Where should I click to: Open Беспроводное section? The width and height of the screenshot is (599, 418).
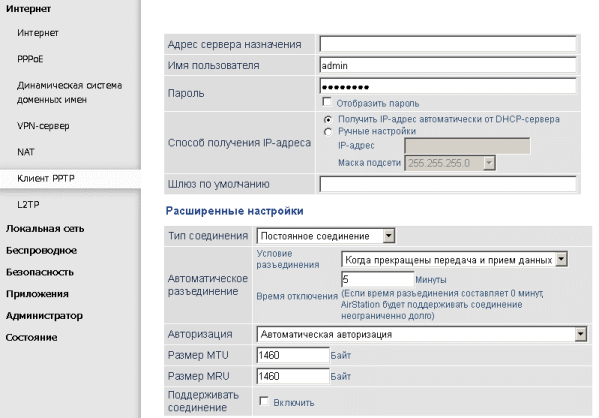pos(41,250)
